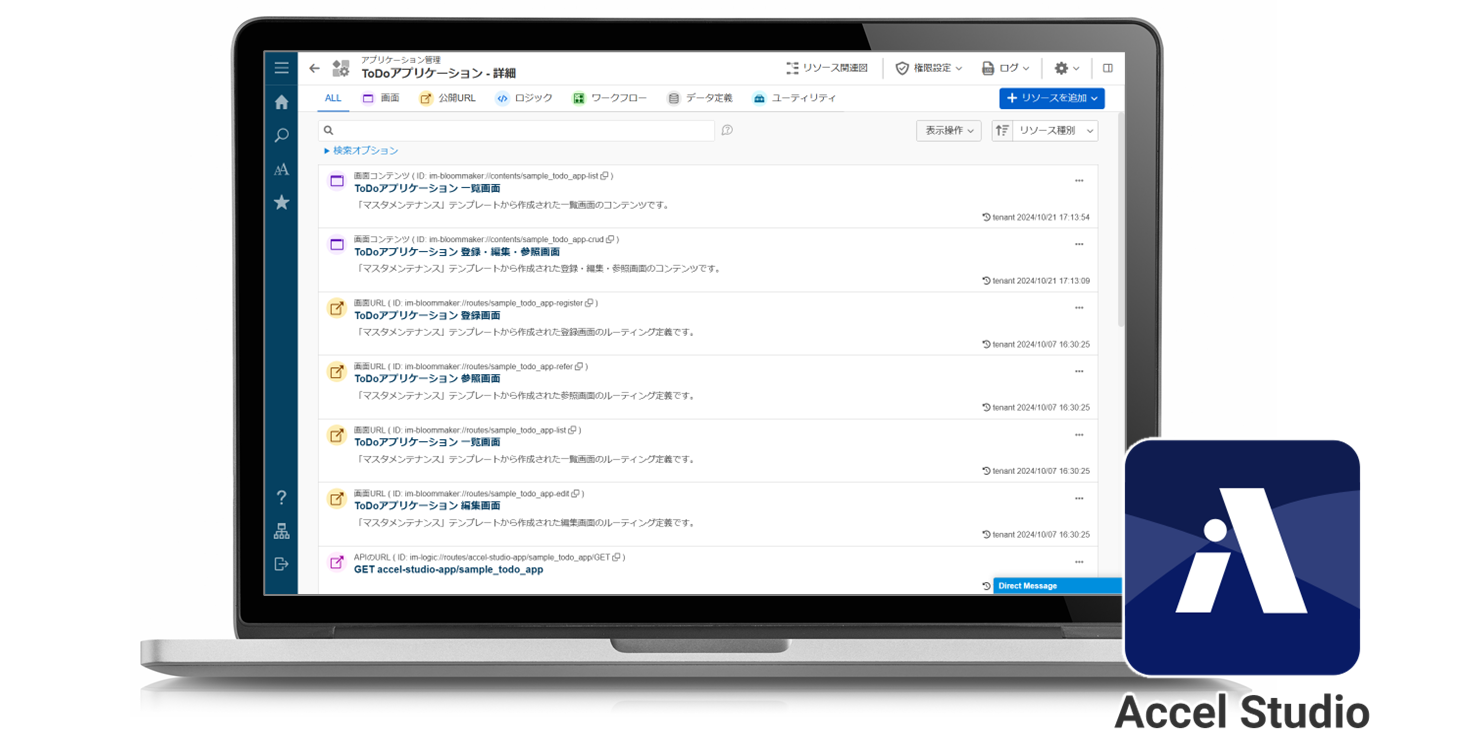Click the sidebar star favorites icon

pyautogui.click(x=281, y=203)
